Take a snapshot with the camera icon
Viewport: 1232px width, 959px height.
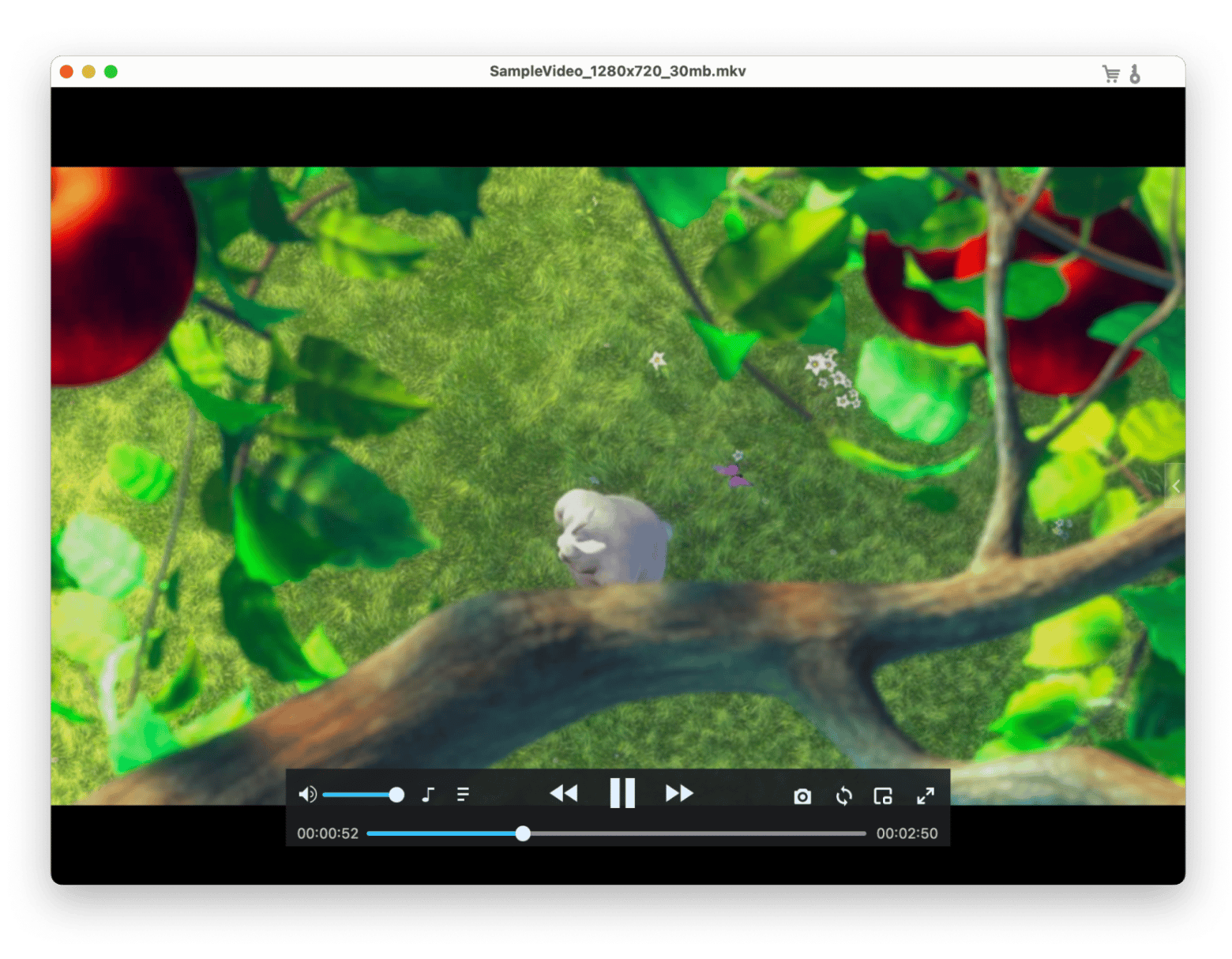pyautogui.click(x=802, y=795)
